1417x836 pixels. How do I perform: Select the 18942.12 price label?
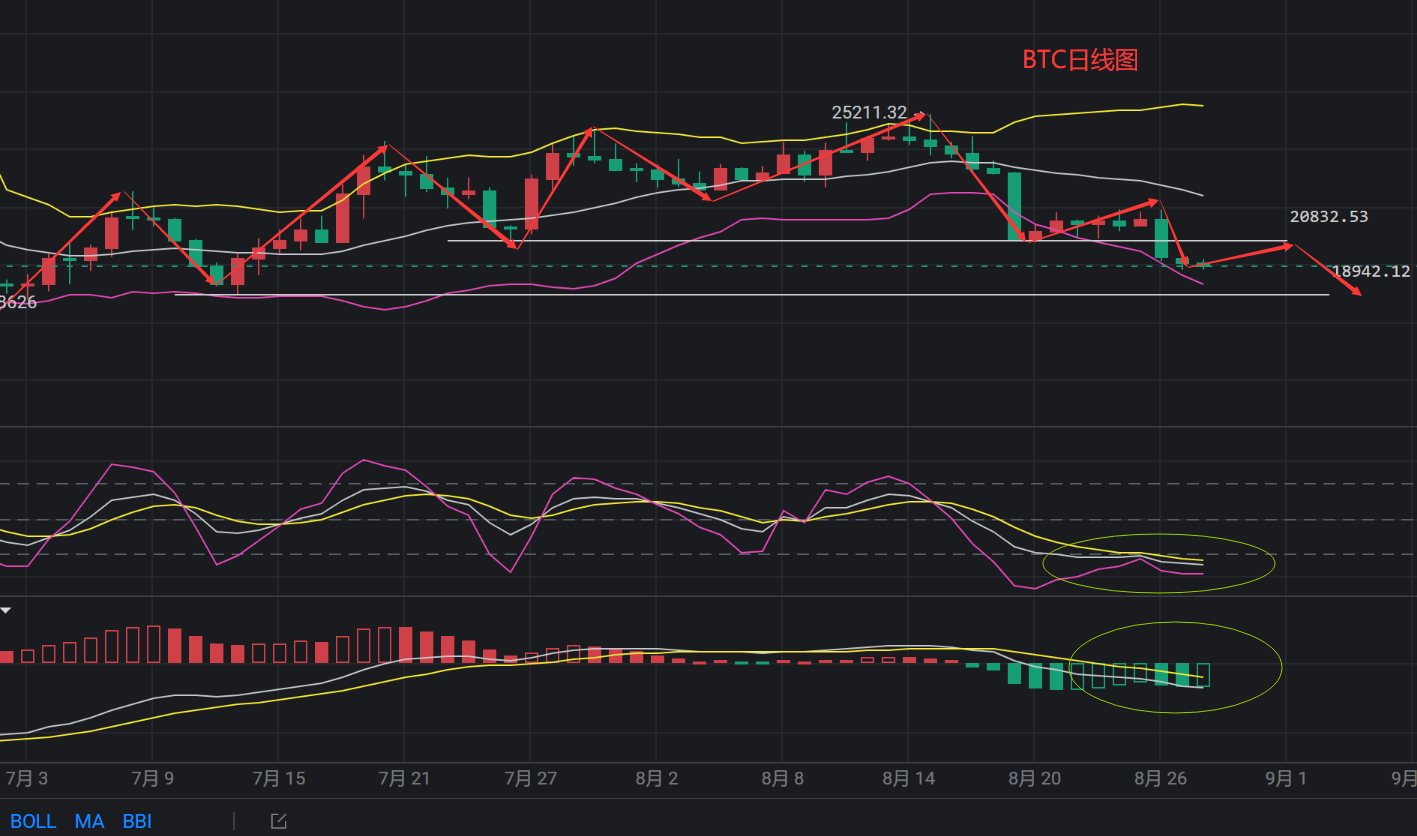coord(1370,271)
